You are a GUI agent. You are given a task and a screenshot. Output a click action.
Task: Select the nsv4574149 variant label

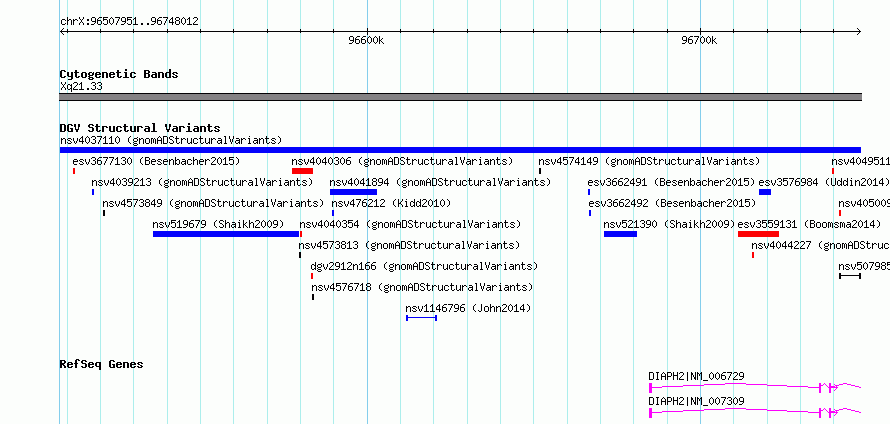click(649, 161)
